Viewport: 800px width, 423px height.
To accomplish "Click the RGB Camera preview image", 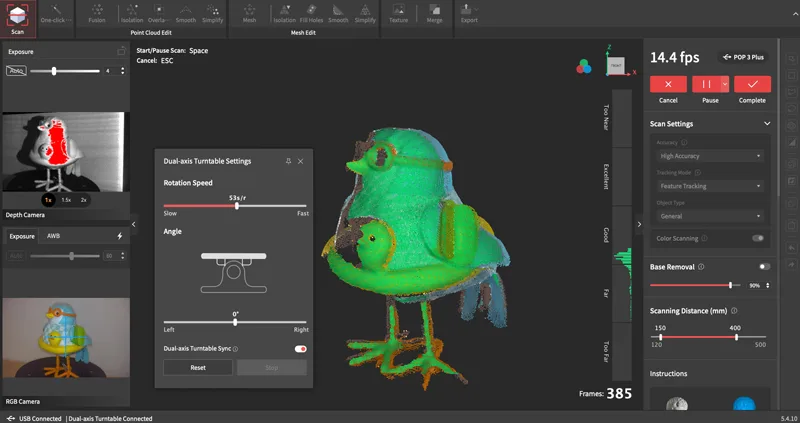I will pos(66,338).
